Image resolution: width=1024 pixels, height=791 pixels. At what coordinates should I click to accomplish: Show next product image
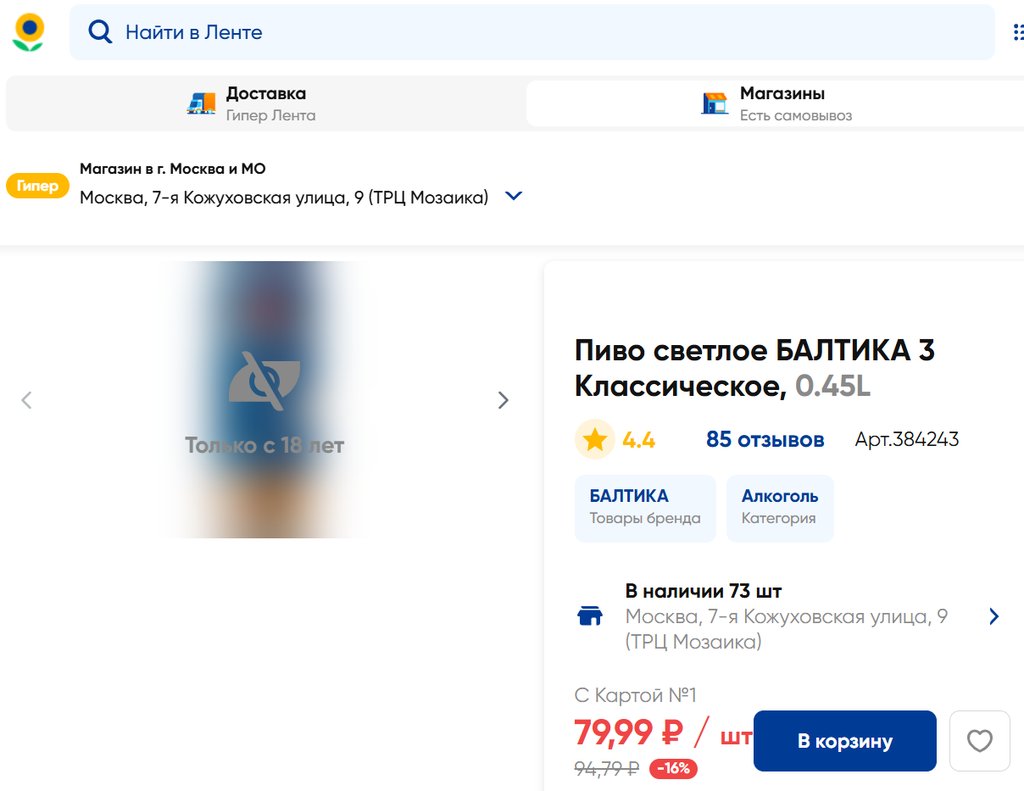503,400
